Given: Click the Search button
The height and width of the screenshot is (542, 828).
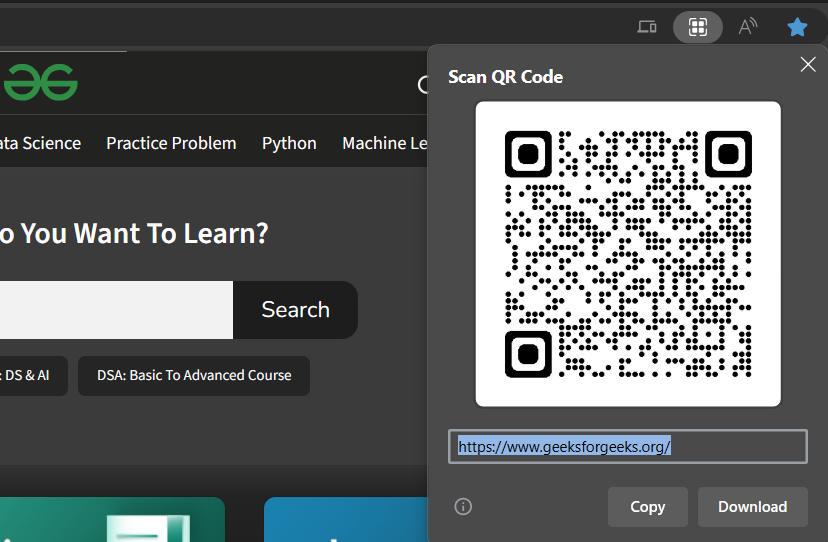Looking at the screenshot, I should tap(295, 310).
